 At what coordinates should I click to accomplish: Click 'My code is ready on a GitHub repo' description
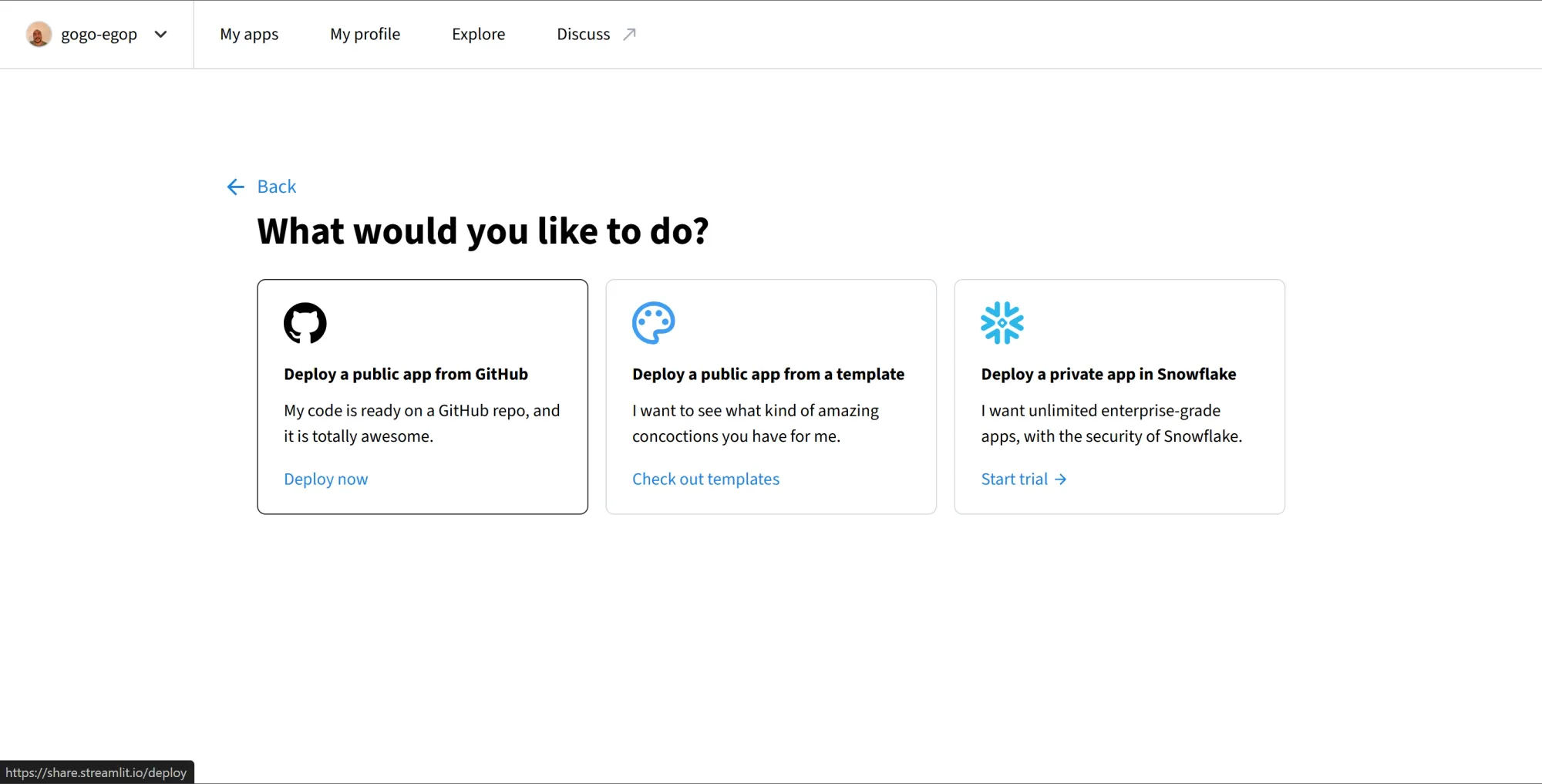[422, 423]
